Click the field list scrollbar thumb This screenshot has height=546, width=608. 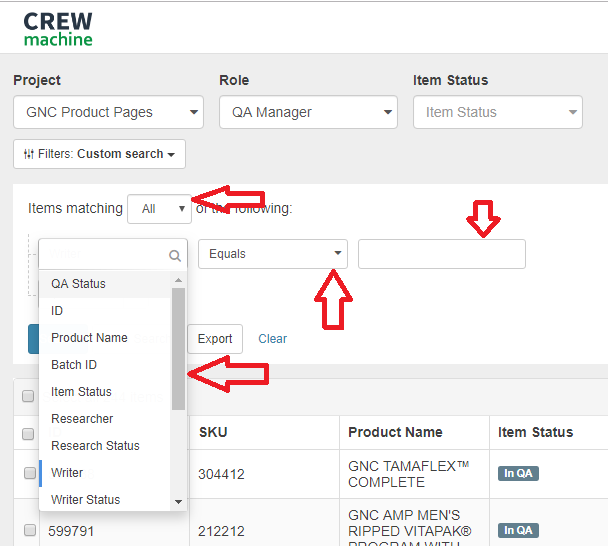[x=178, y=349]
